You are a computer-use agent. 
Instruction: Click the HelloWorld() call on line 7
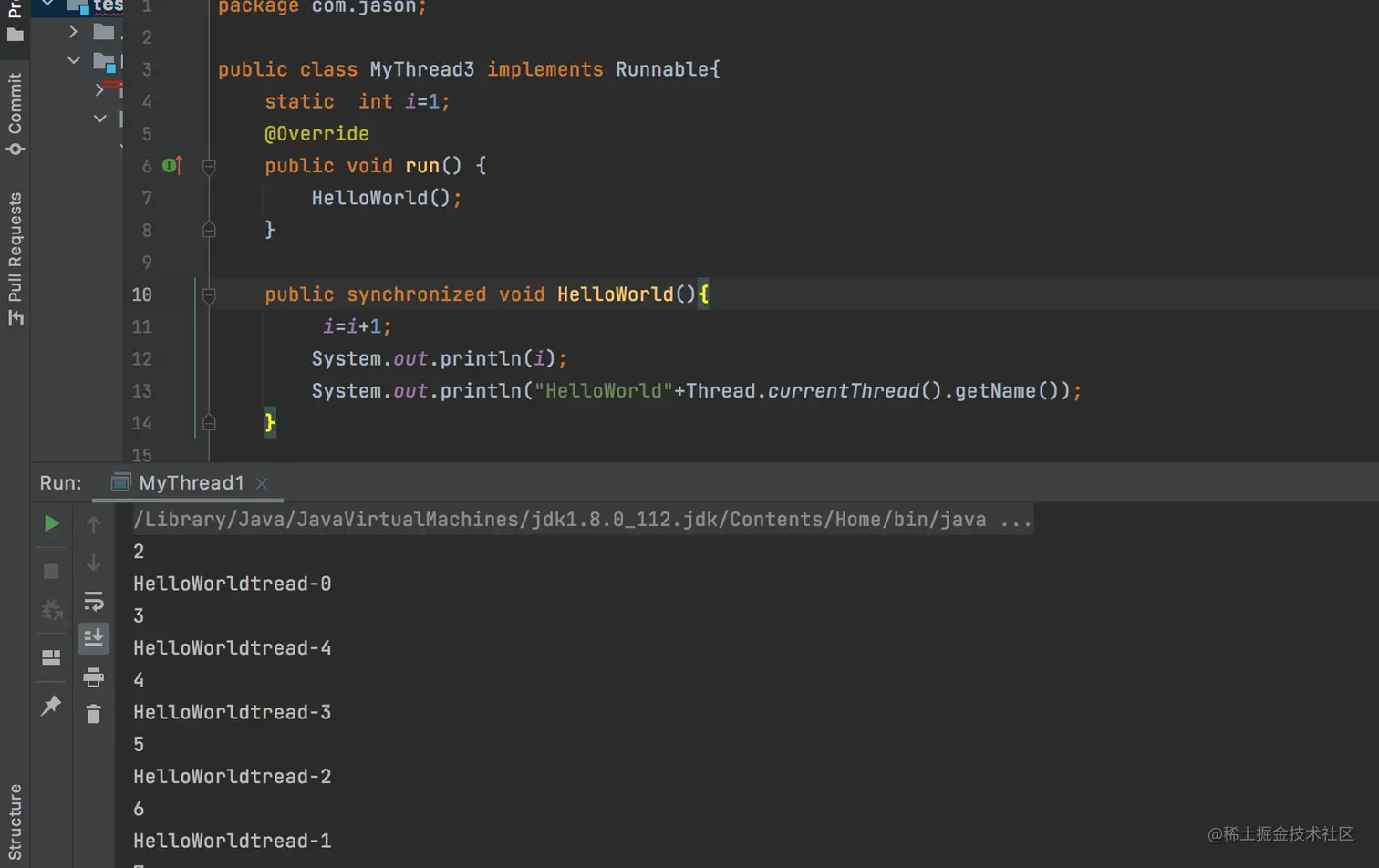point(387,198)
